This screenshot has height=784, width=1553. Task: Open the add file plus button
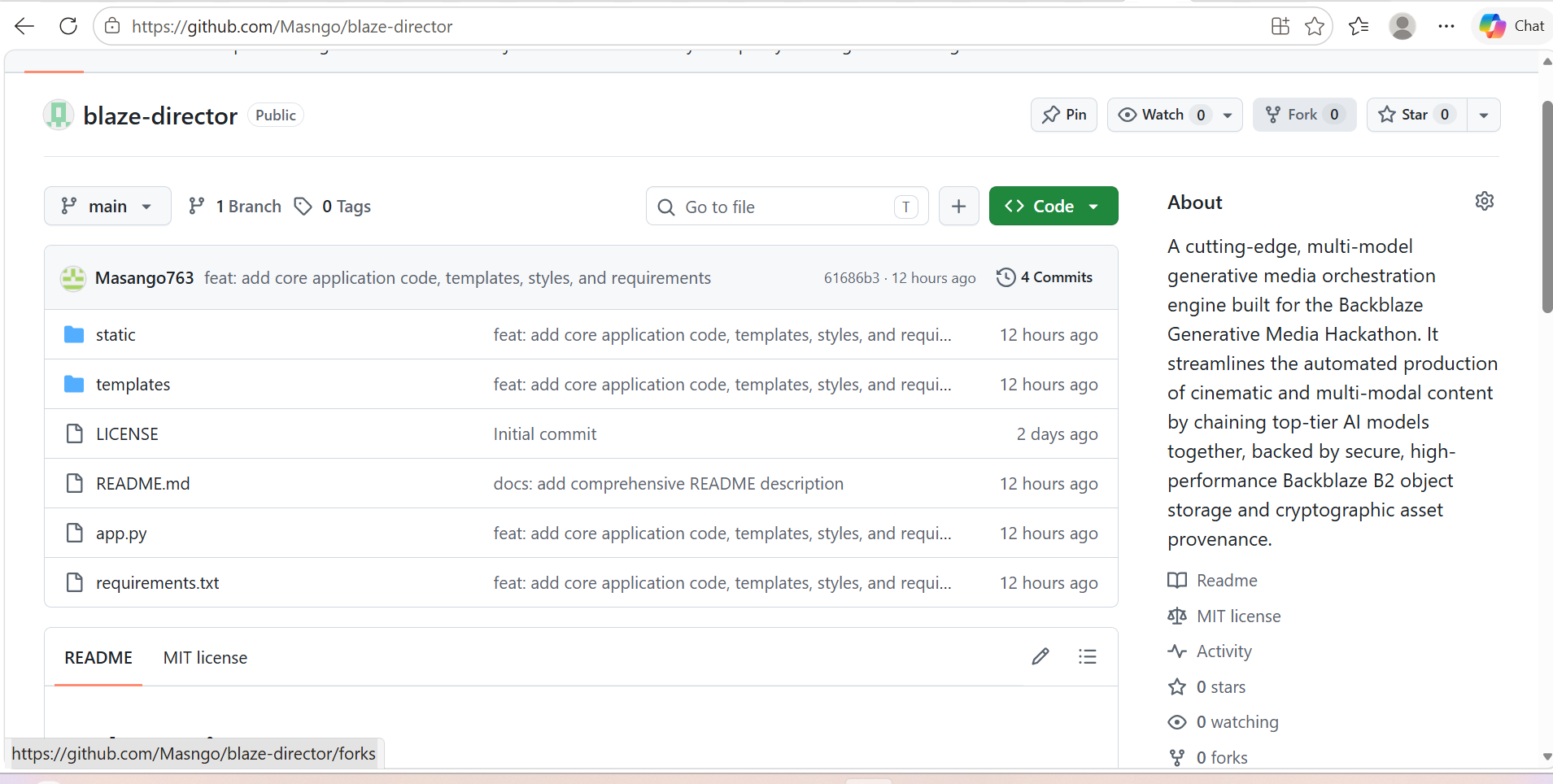pyautogui.click(x=959, y=207)
